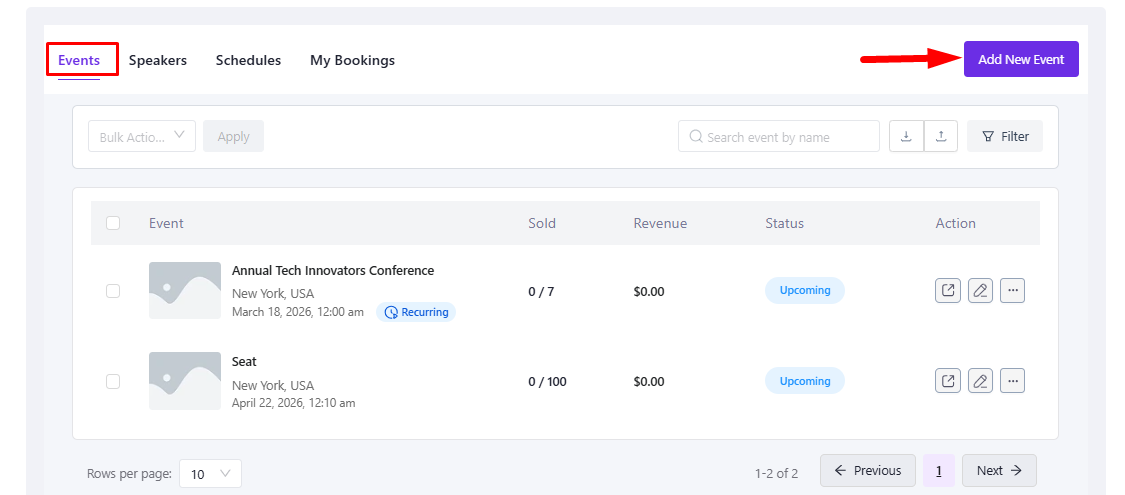This screenshot has height=495, width=1125.
Task: Go to the My Bookings tab
Action: (x=352, y=60)
